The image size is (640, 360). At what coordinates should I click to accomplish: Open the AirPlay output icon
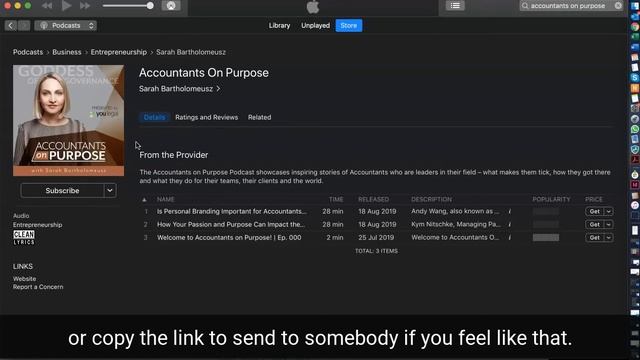coord(171,6)
